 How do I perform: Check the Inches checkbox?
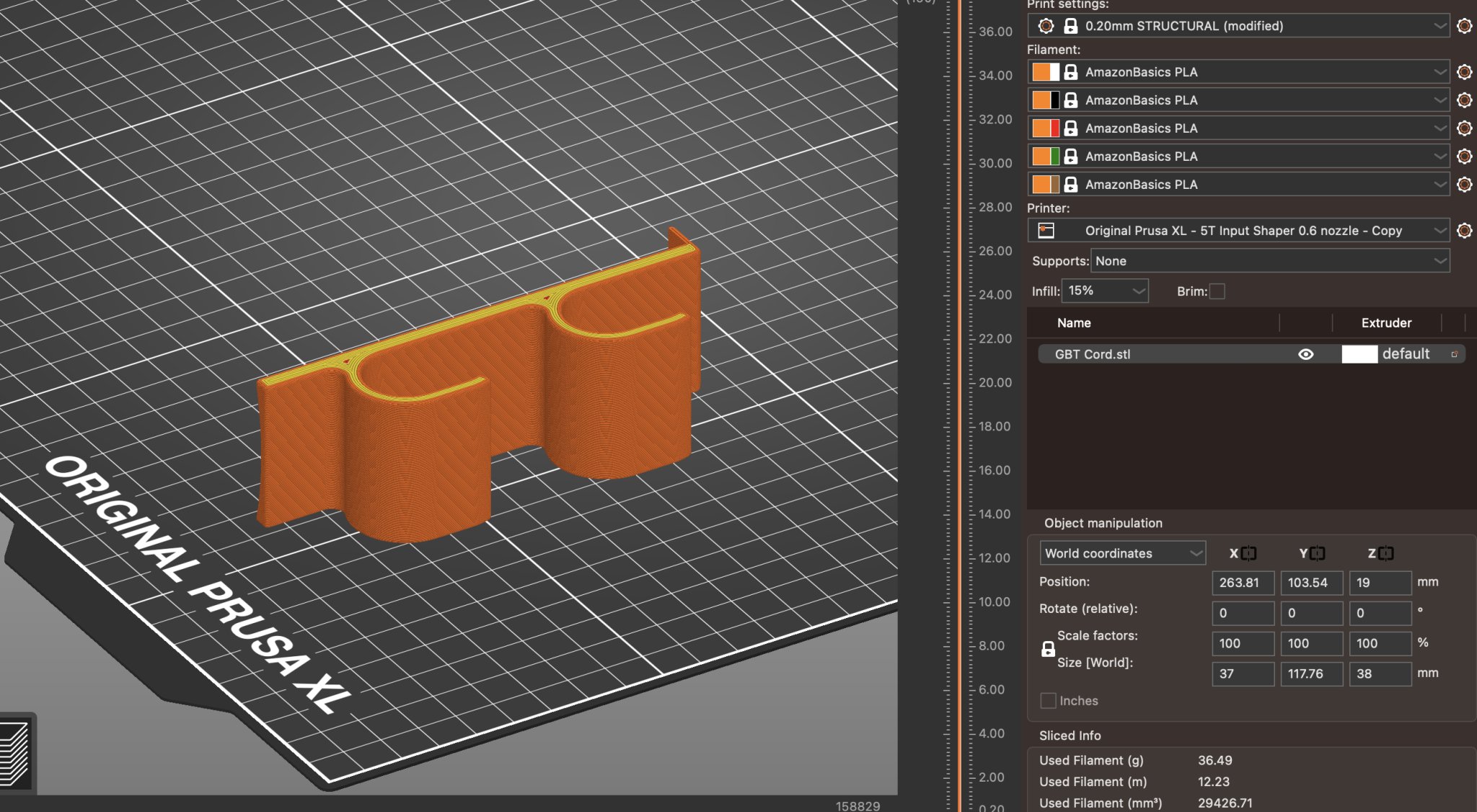pyautogui.click(x=1049, y=701)
